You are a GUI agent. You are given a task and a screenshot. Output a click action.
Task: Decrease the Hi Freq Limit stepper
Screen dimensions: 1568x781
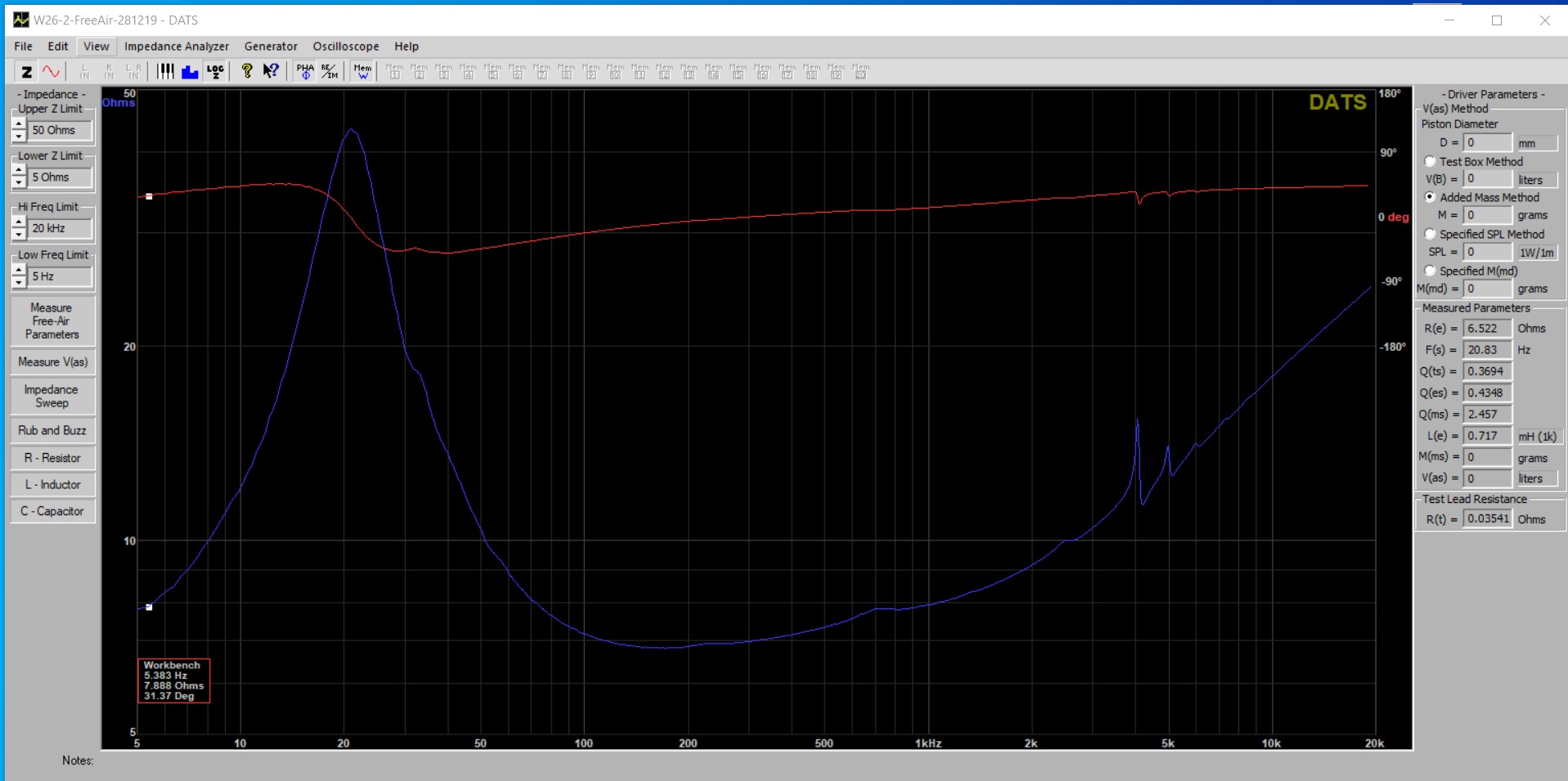pos(19,235)
